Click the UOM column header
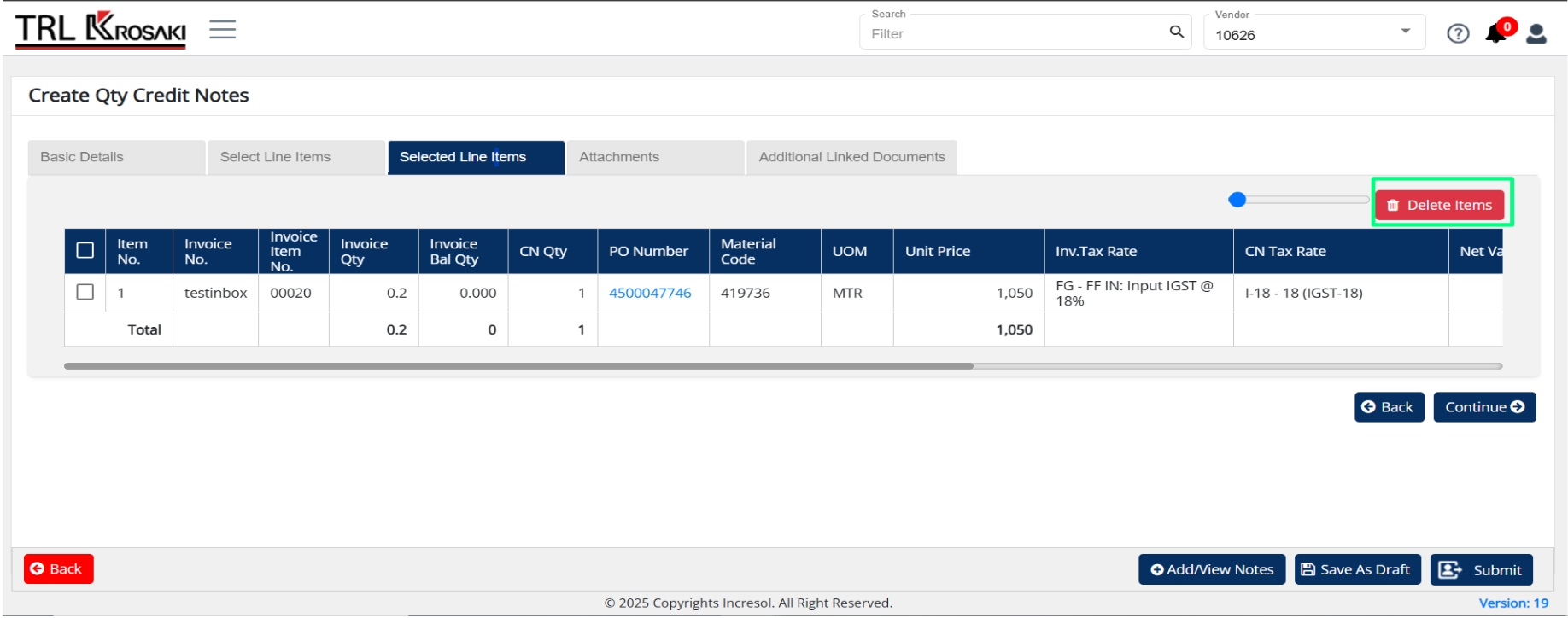 click(x=857, y=251)
